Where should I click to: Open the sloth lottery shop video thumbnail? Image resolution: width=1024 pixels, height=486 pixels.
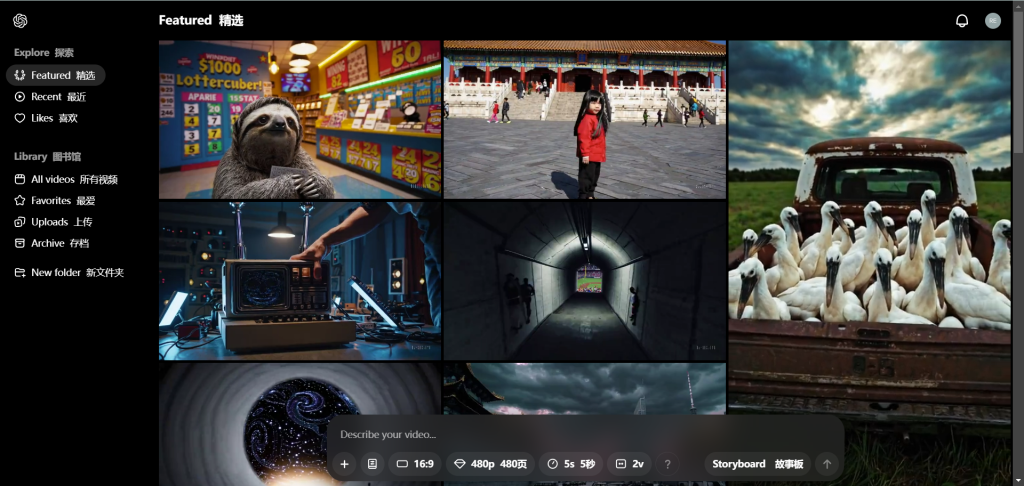[x=299, y=119]
